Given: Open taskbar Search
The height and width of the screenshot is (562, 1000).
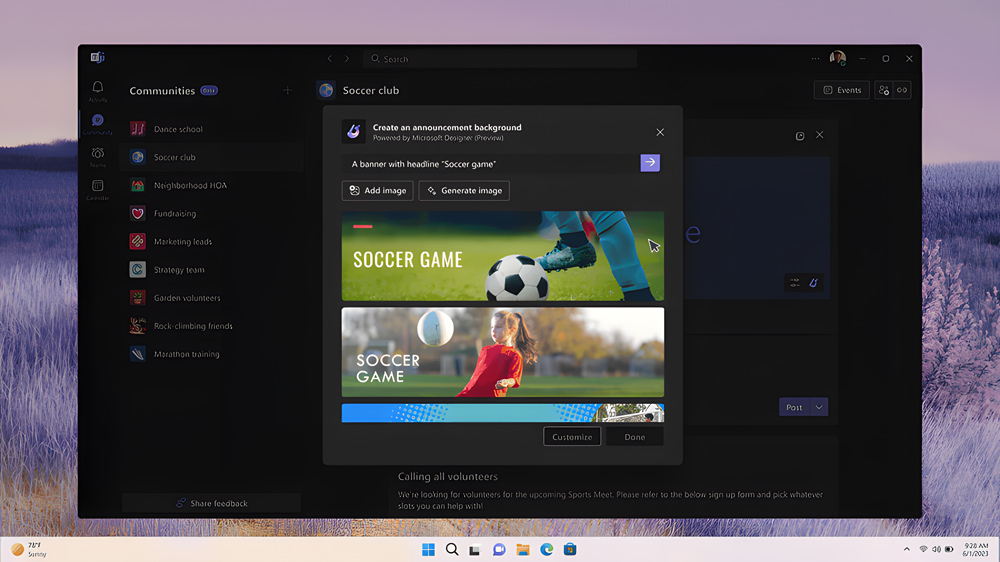Looking at the screenshot, I should (452, 549).
